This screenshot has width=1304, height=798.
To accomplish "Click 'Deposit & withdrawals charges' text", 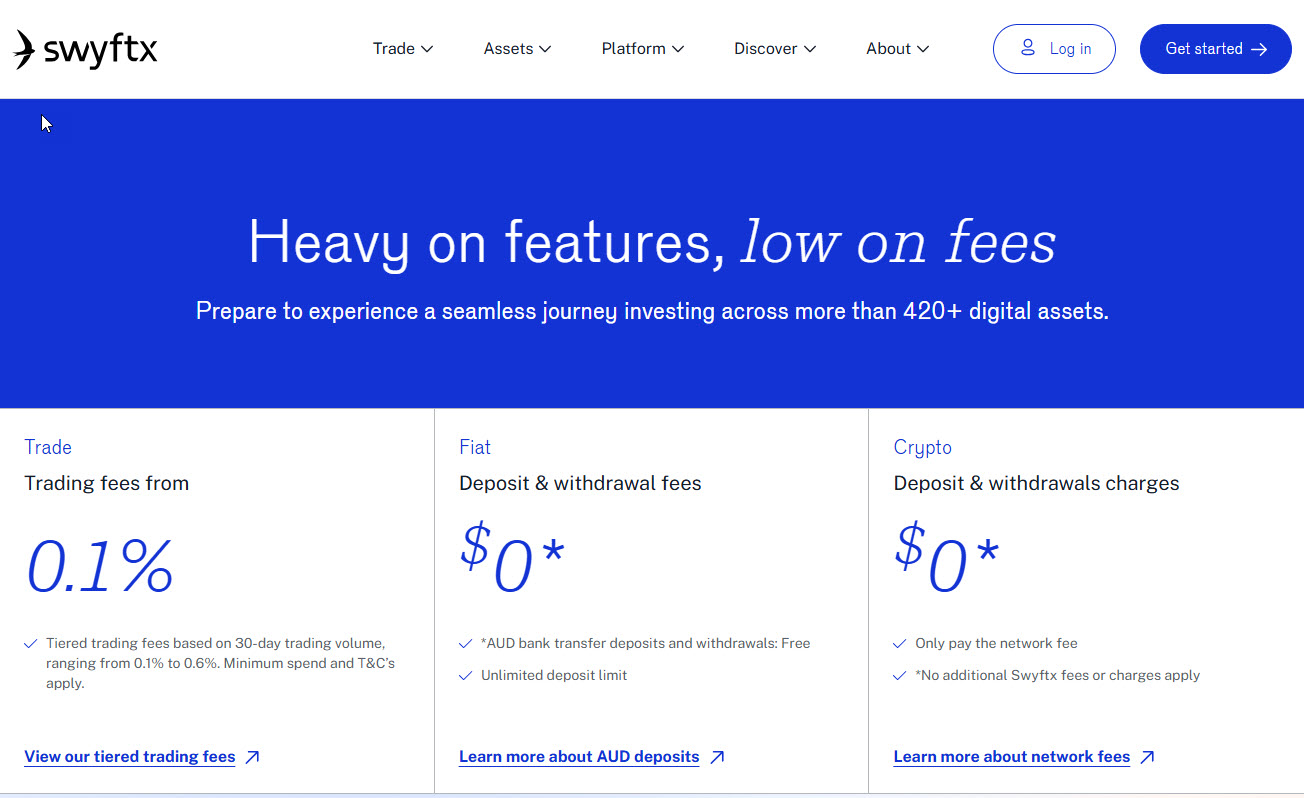I will [x=1037, y=484].
